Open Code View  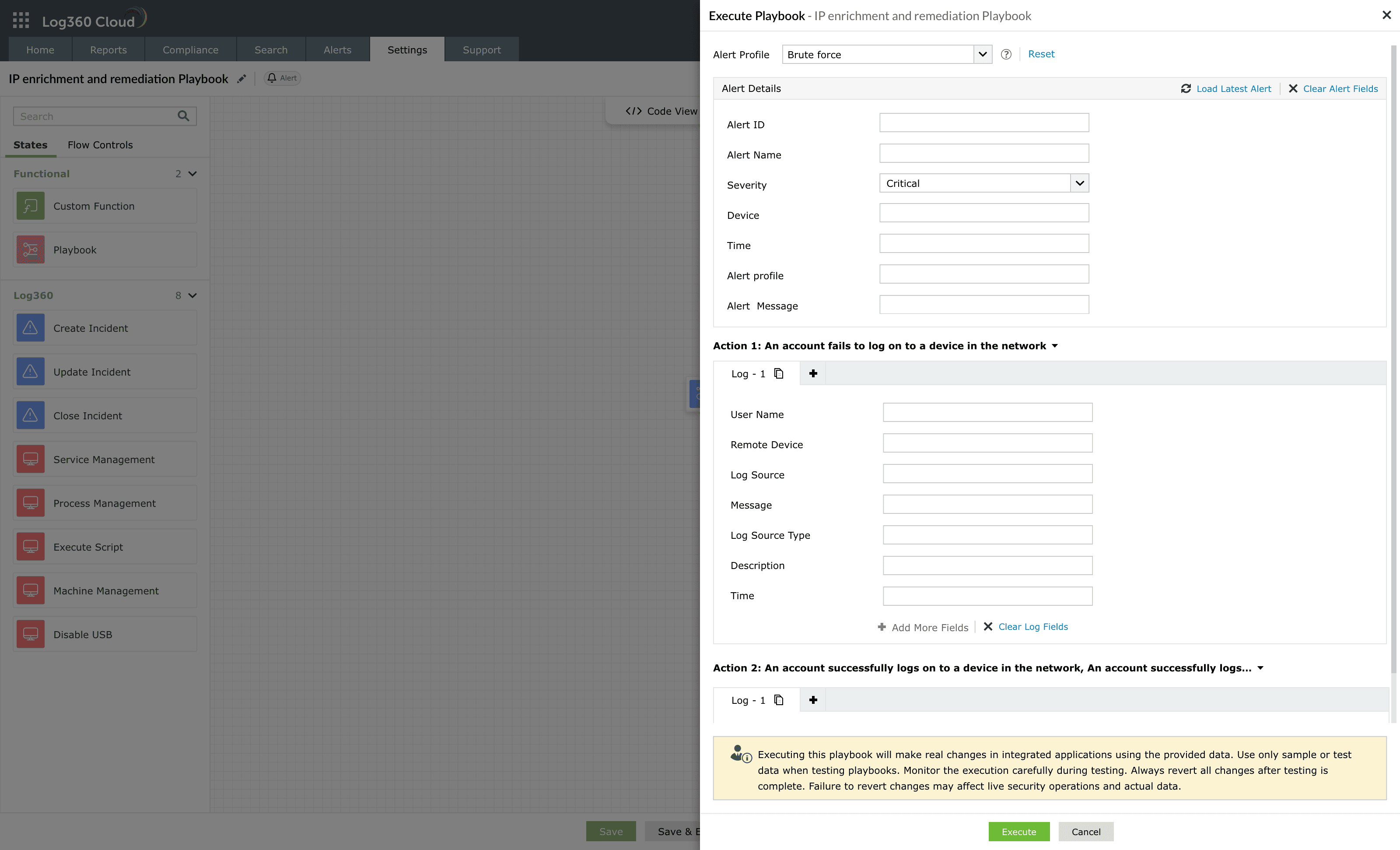pos(661,111)
